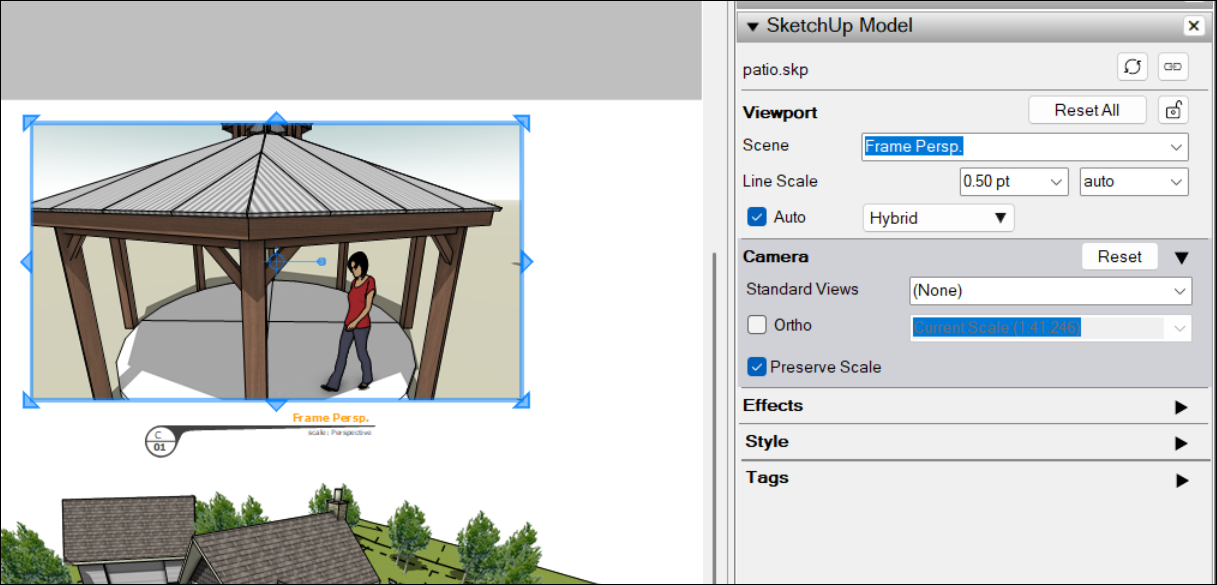Expand the Effects section
Image resolution: width=1217 pixels, height=585 pixels.
pyautogui.click(x=1182, y=405)
